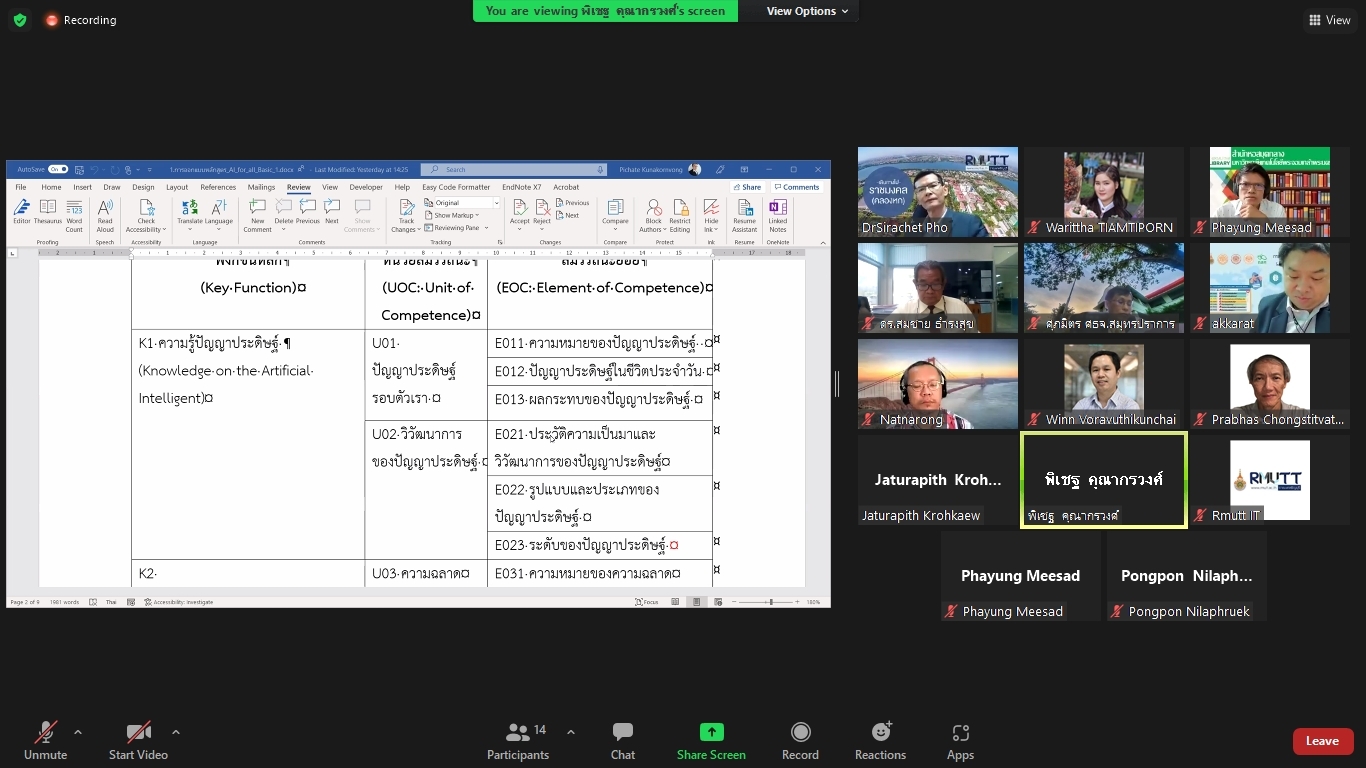Open the Zoom Chat panel
Image resolution: width=1366 pixels, height=768 pixels.
pos(622,741)
